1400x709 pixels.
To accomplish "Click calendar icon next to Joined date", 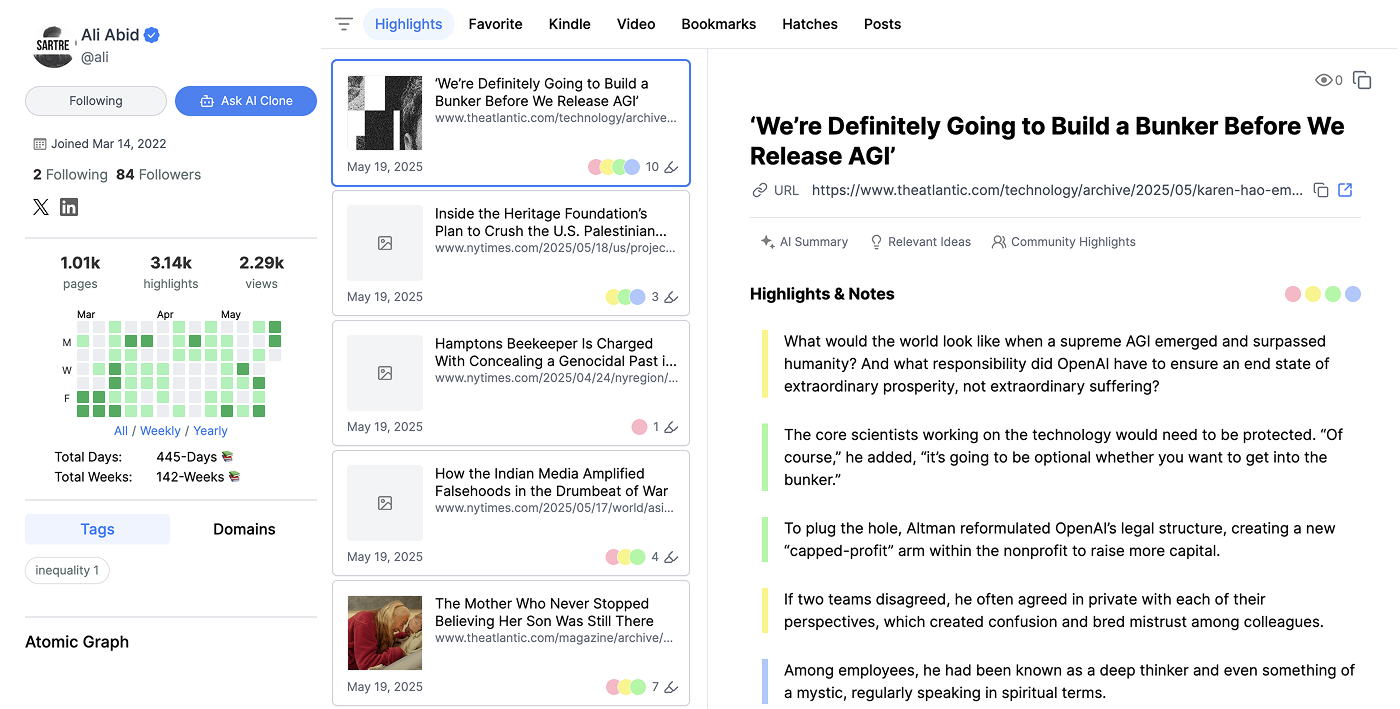I will click(x=40, y=144).
